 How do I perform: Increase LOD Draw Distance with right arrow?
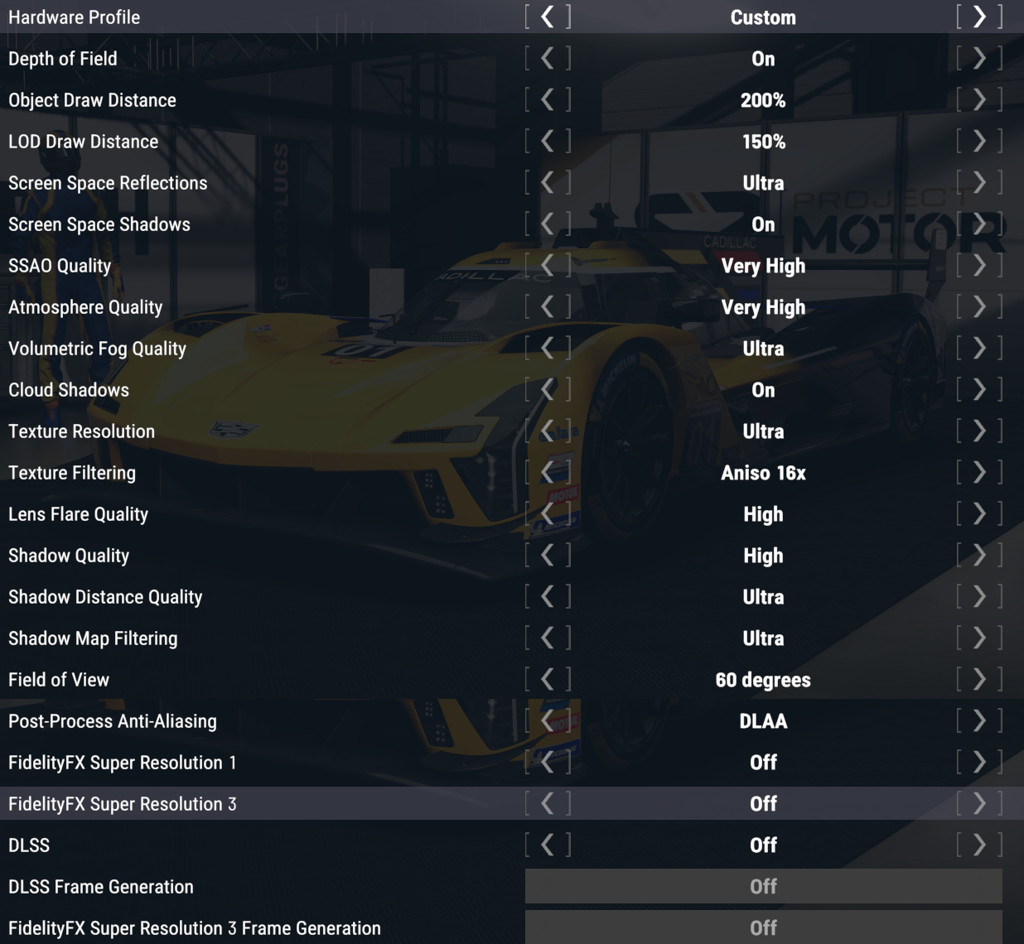[x=979, y=142]
